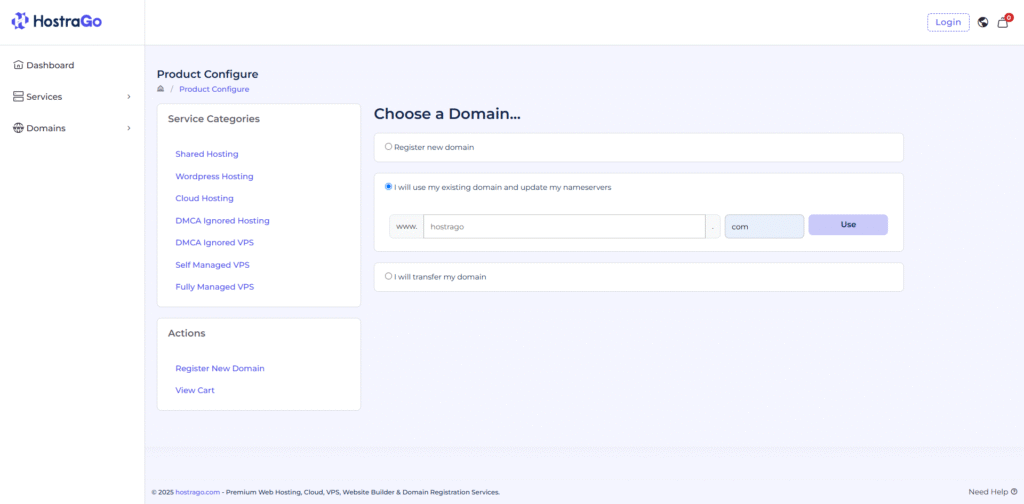Screen dimensions: 1024x504
Task: Click the Service Categories heading
Action: tap(214, 119)
